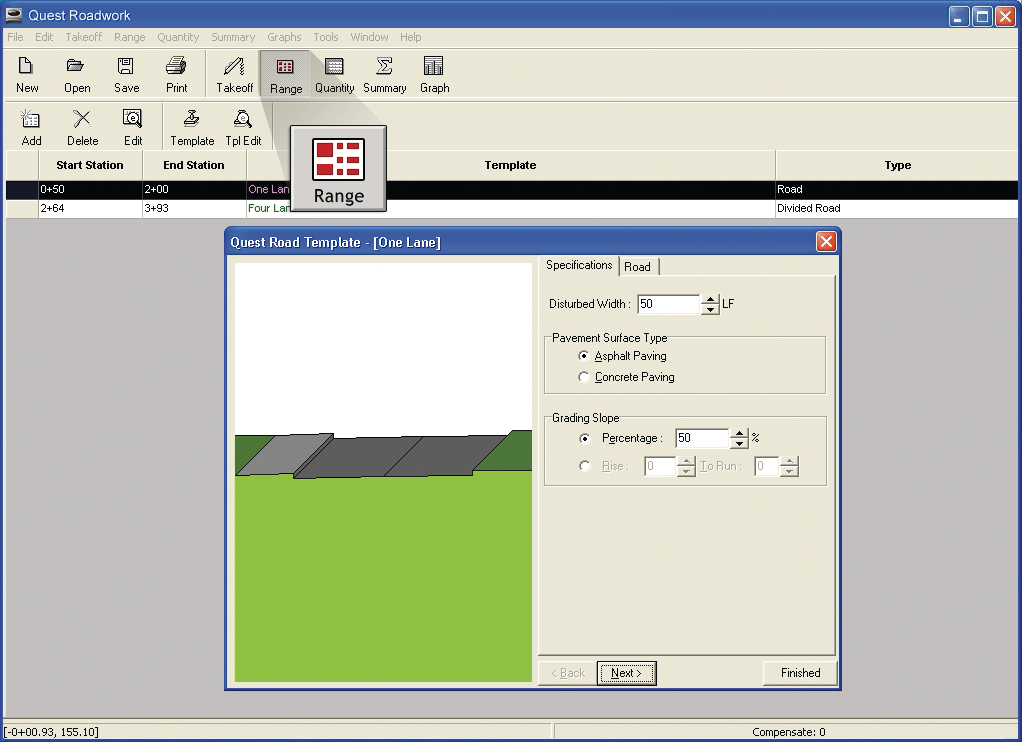
Task: Select the Takeoff toolbar icon
Action: [234, 66]
